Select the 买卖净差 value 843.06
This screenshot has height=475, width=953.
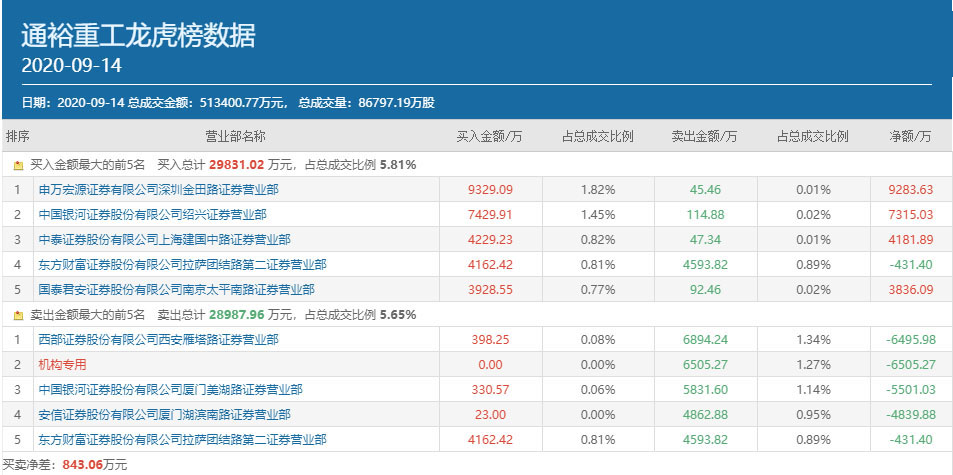[x=82, y=465]
